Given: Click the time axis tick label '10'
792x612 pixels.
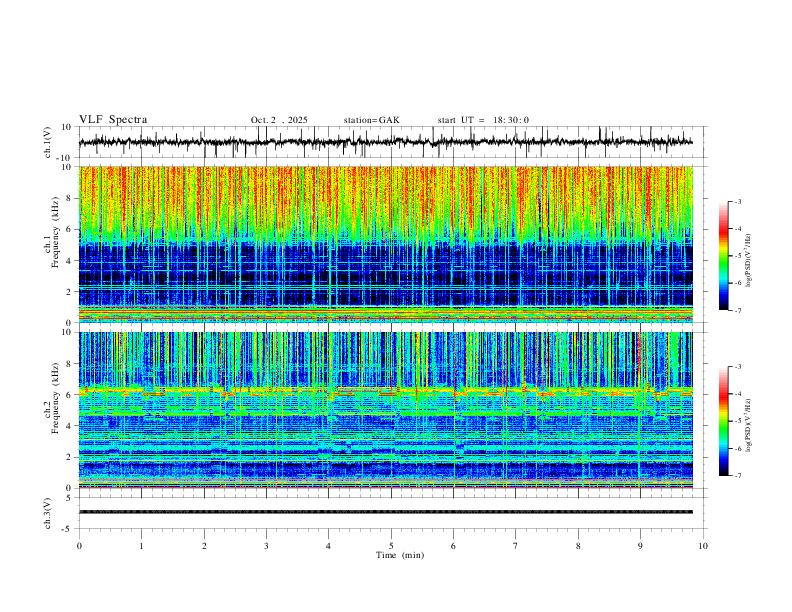Looking at the screenshot, I should click(703, 546).
